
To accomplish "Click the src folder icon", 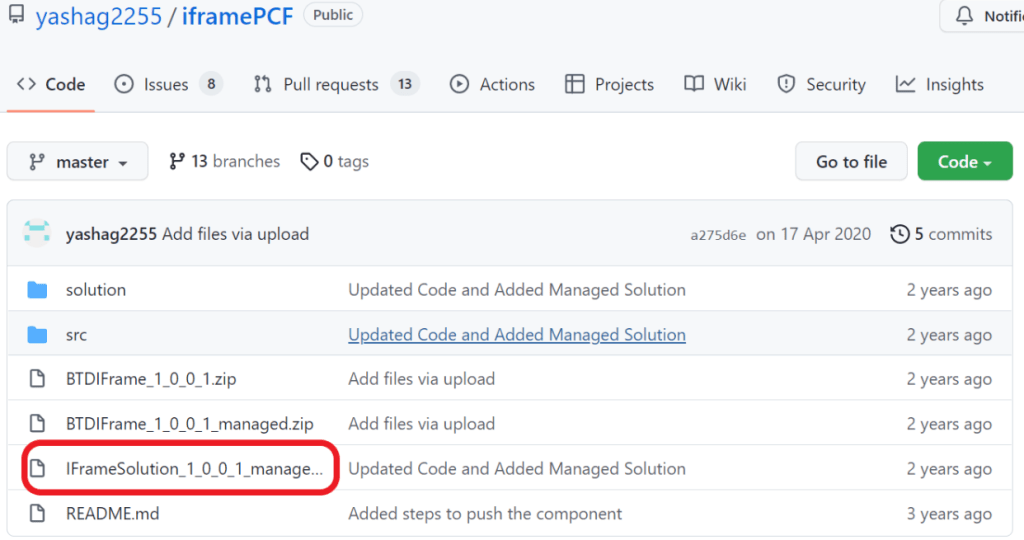I will 37,335.
